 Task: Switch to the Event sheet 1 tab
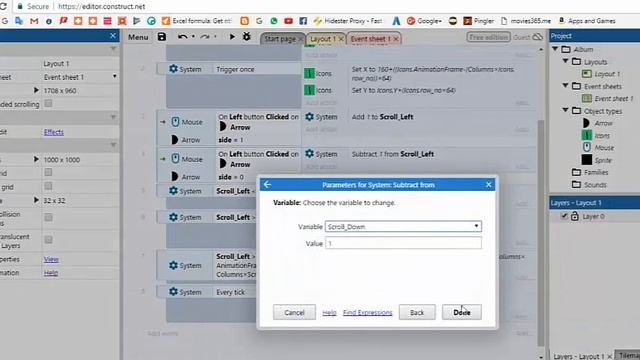point(371,39)
